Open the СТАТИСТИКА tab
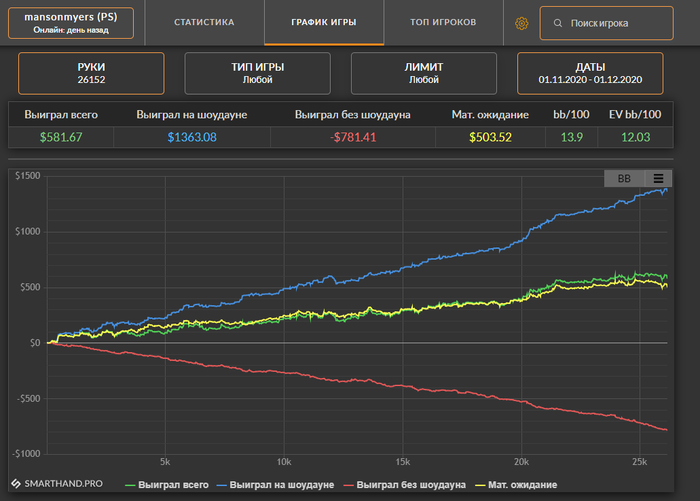The width and height of the screenshot is (700, 501). pyautogui.click(x=204, y=22)
